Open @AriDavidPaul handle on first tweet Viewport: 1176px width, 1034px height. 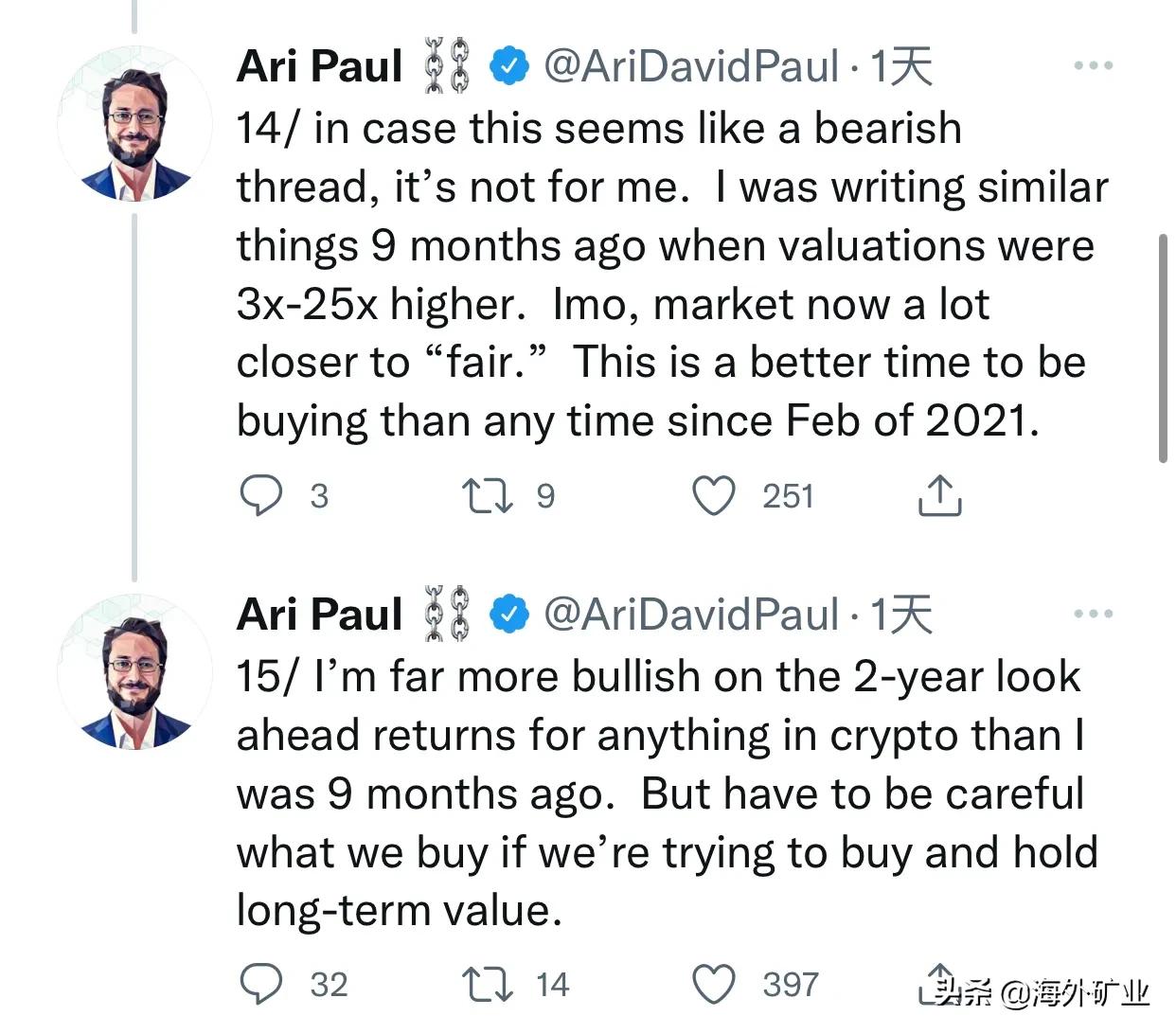(x=691, y=66)
